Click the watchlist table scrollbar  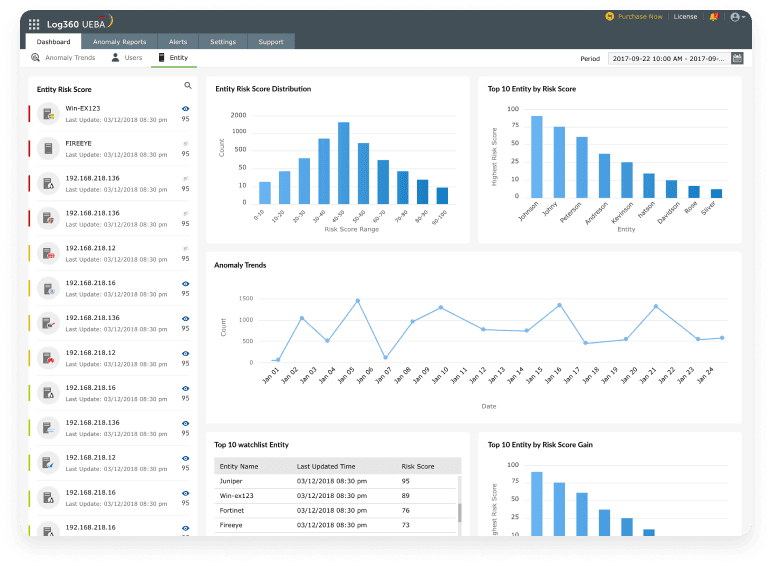460,512
